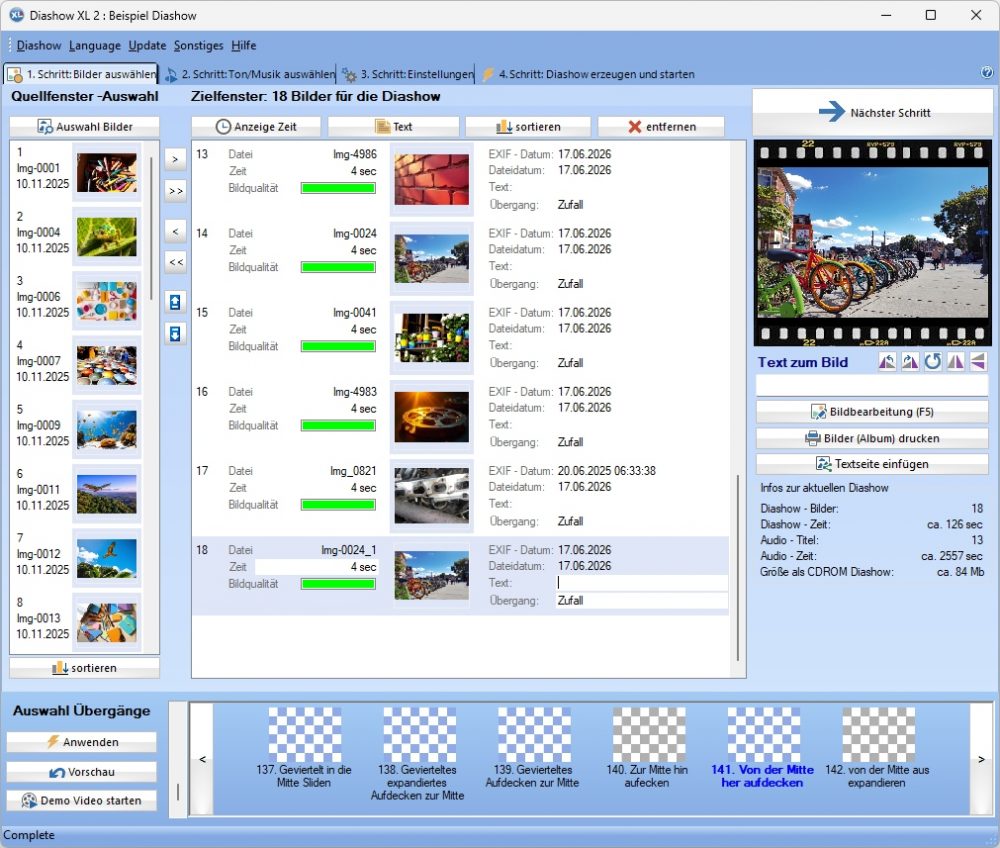This screenshot has width=1000, height=848.
Task: Rotate image left icon
Action: (886, 362)
